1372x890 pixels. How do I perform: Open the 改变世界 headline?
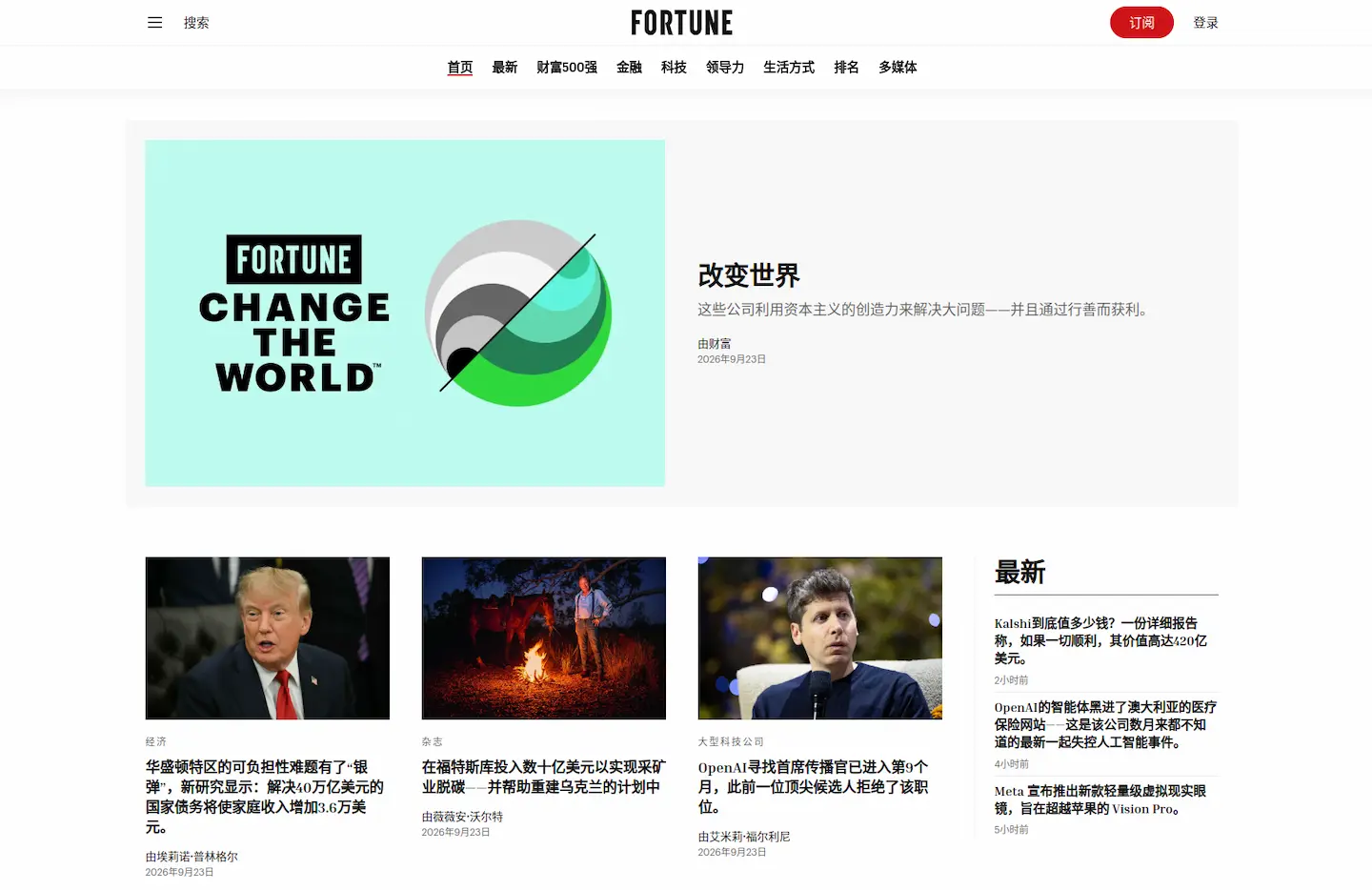[749, 275]
